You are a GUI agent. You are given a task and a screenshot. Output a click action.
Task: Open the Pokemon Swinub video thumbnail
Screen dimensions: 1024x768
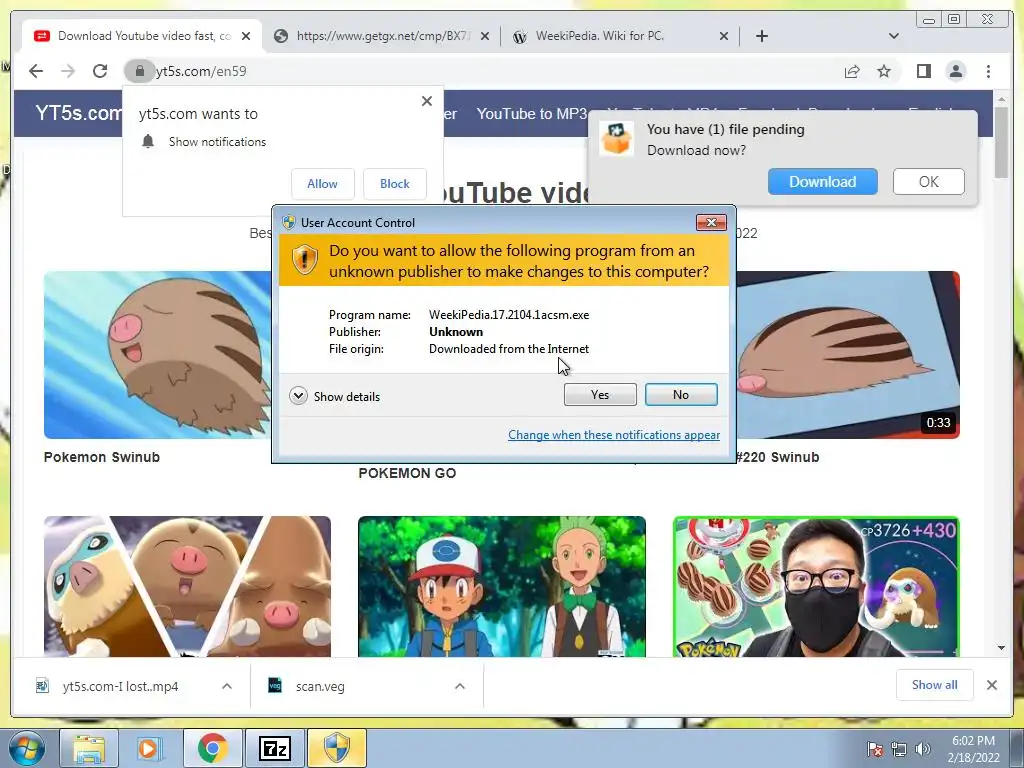pos(157,355)
